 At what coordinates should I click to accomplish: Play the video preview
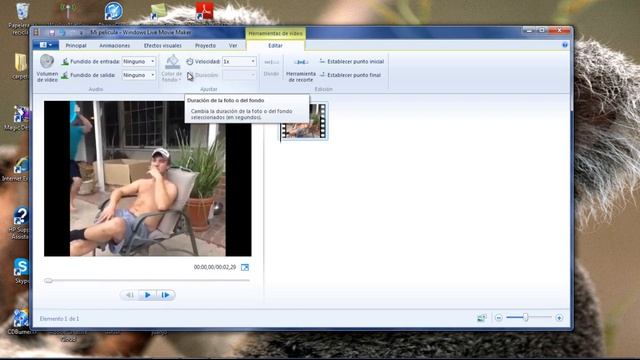(147, 295)
